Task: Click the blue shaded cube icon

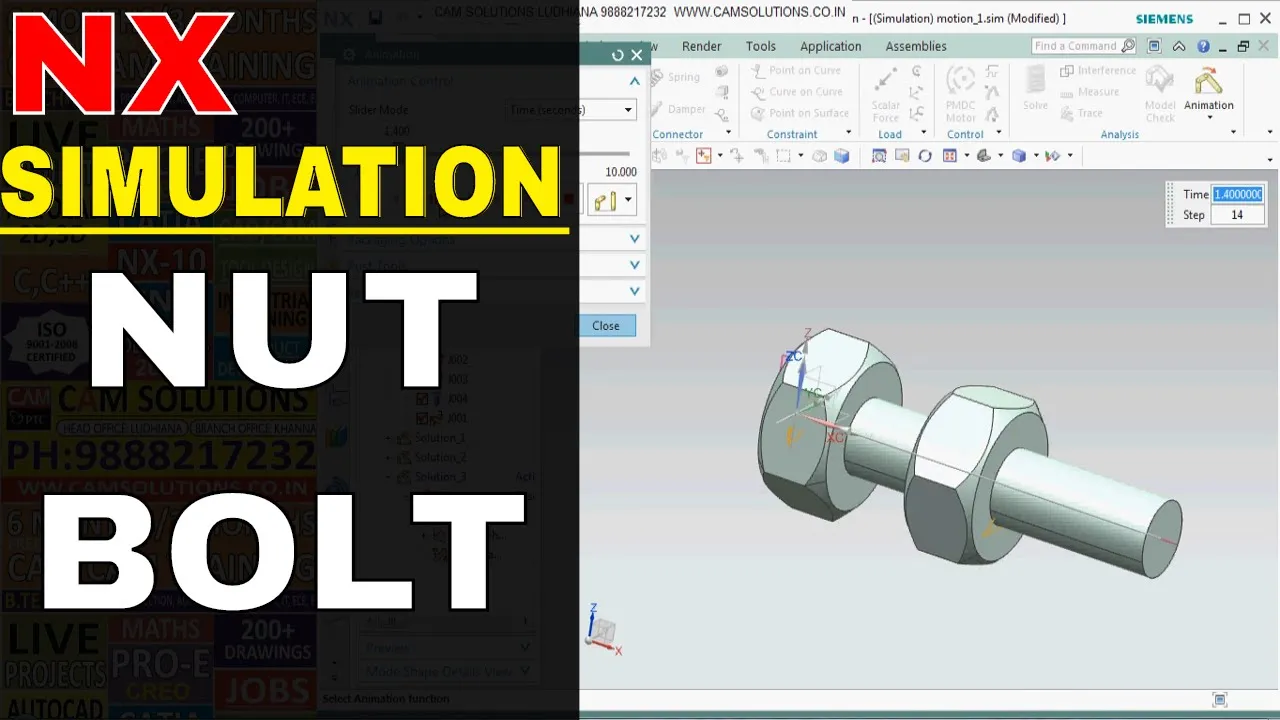Action: coord(841,156)
